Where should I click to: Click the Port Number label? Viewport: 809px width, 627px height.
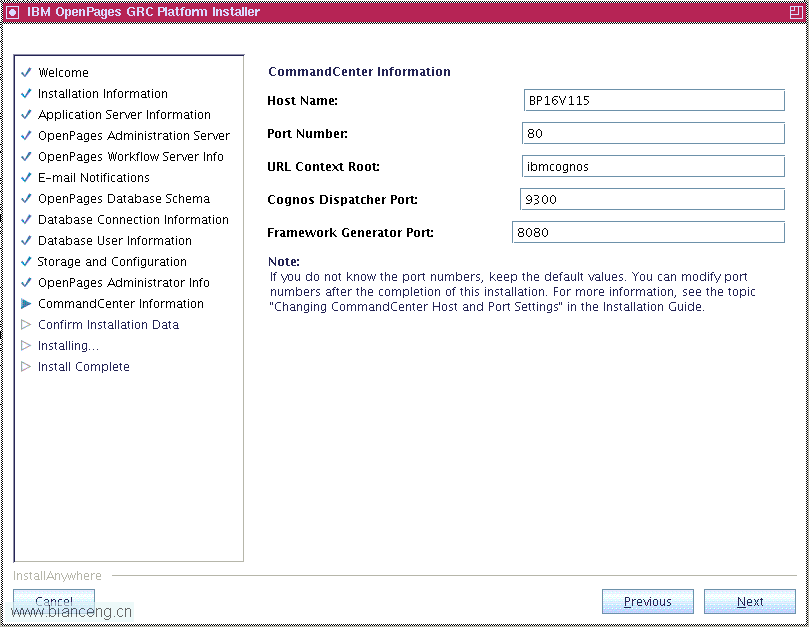click(x=308, y=134)
